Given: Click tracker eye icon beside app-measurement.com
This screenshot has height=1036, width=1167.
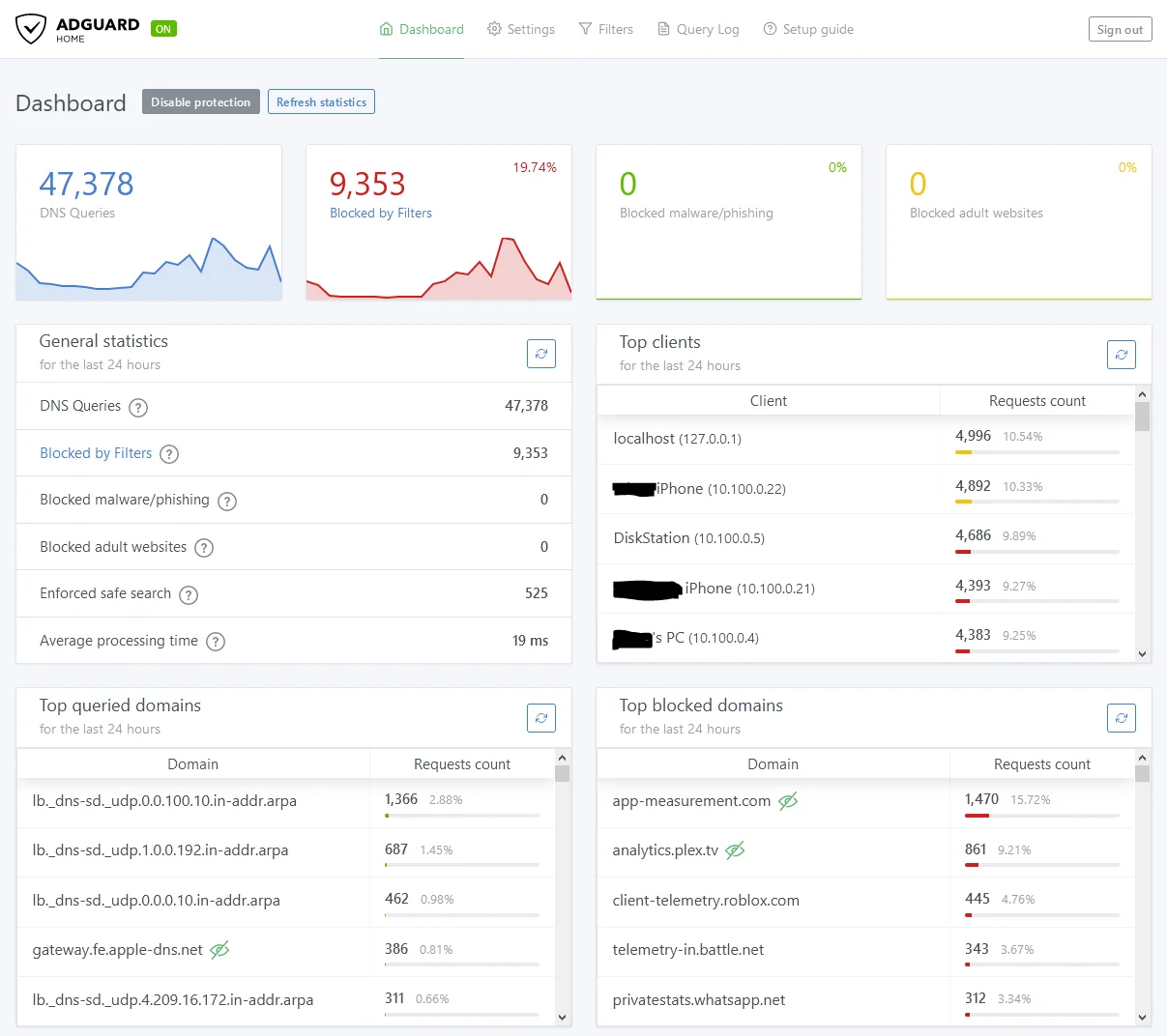Looking at the screenshot, I should click(x=788, y=801).
